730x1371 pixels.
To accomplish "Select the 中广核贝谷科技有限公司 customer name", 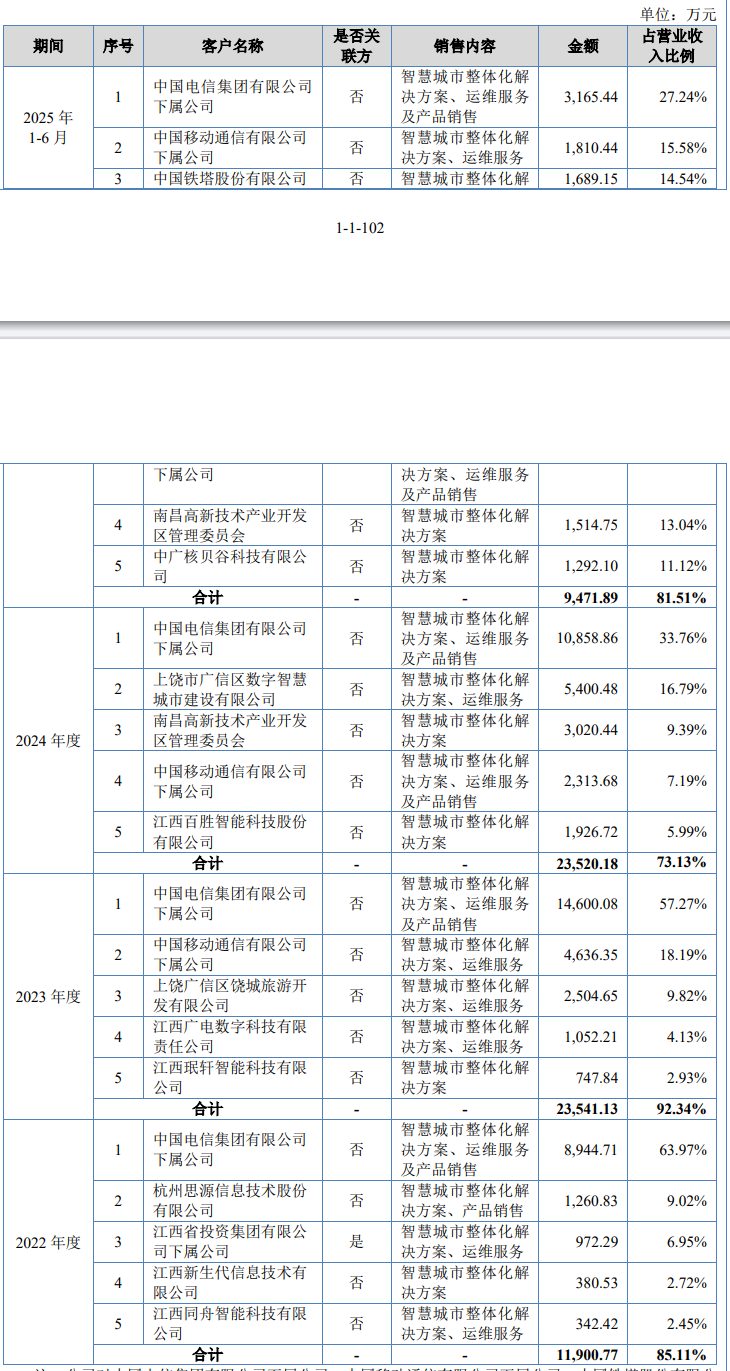I will click(x=231, y=566).
